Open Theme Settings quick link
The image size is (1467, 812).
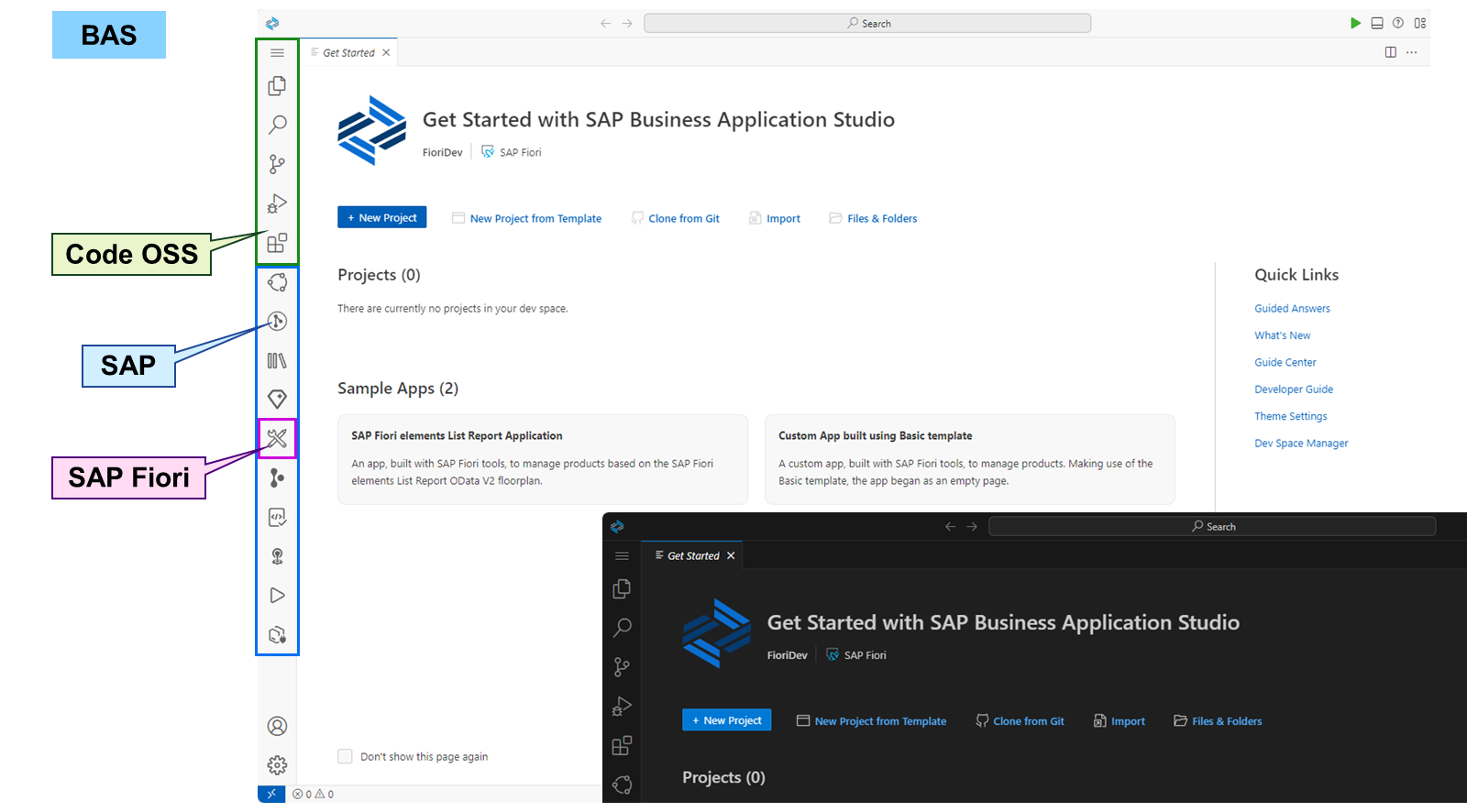1290,416
